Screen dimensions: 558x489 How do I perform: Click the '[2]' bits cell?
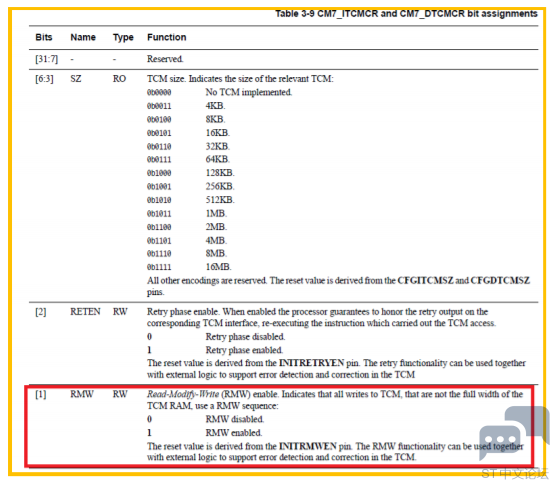coord(41,312)
